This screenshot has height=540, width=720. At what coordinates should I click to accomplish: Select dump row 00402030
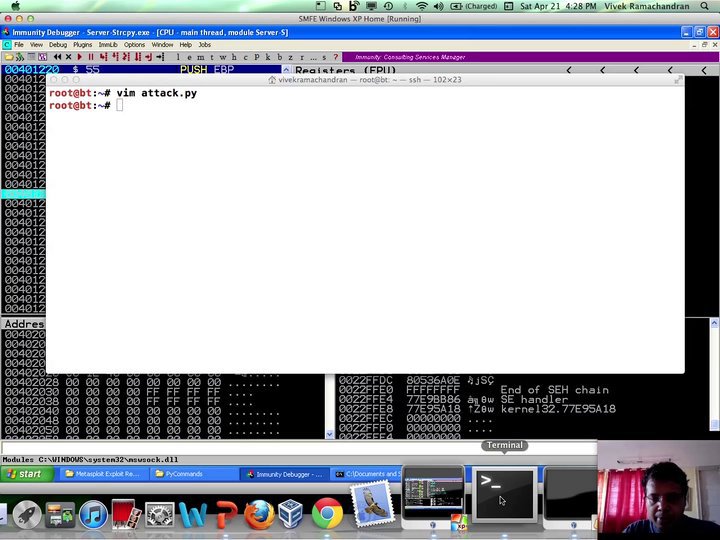click(163, 392)
